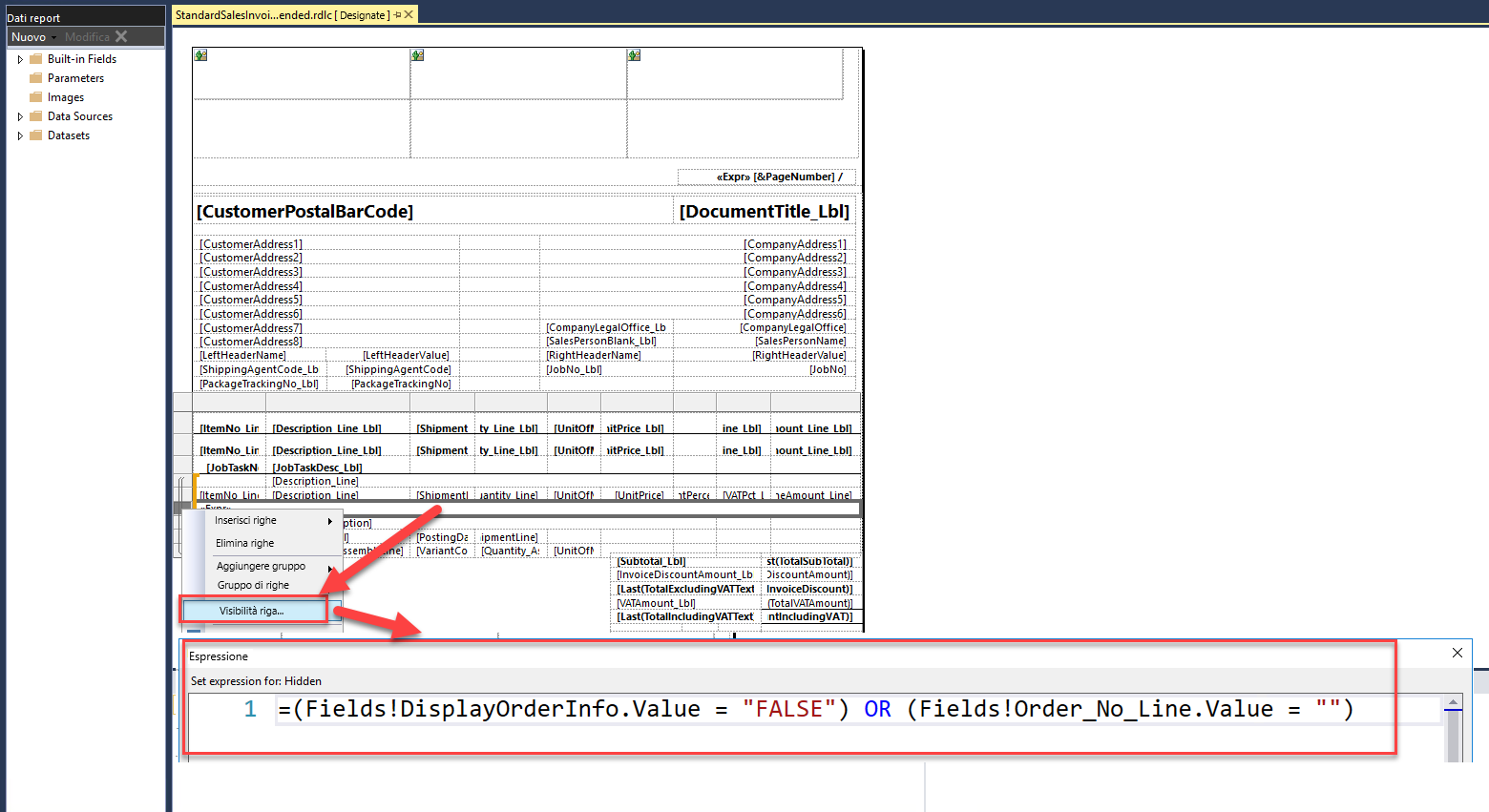Select the [JobTaskDesc_Lbl] cell
Viewport: 1489px width, 812px height.
(x=338, y=468)
